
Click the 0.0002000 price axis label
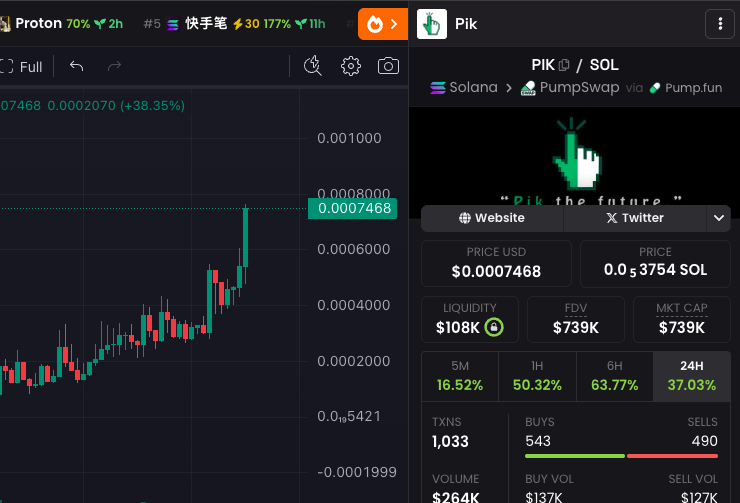[353, 361]
